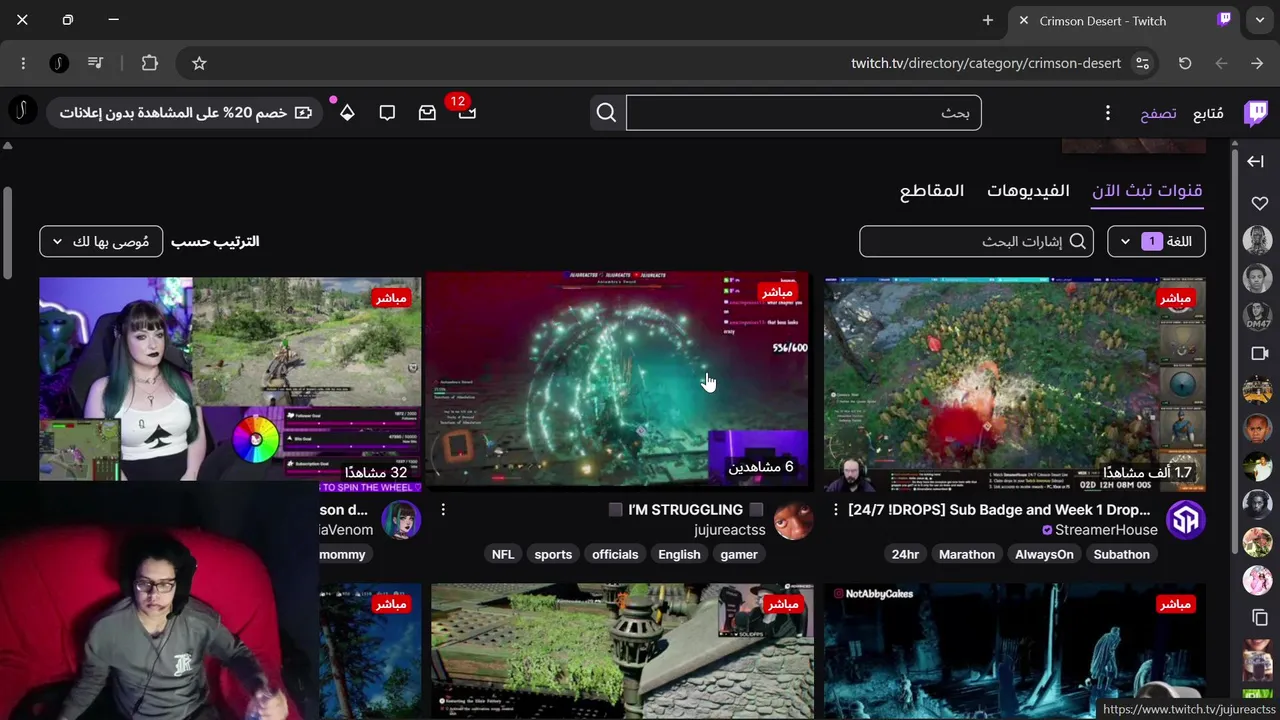Image resolution: width=1280 pixels, height=720 pixels.
Task: Click the browser address bar URL
Action: (986, 63)
